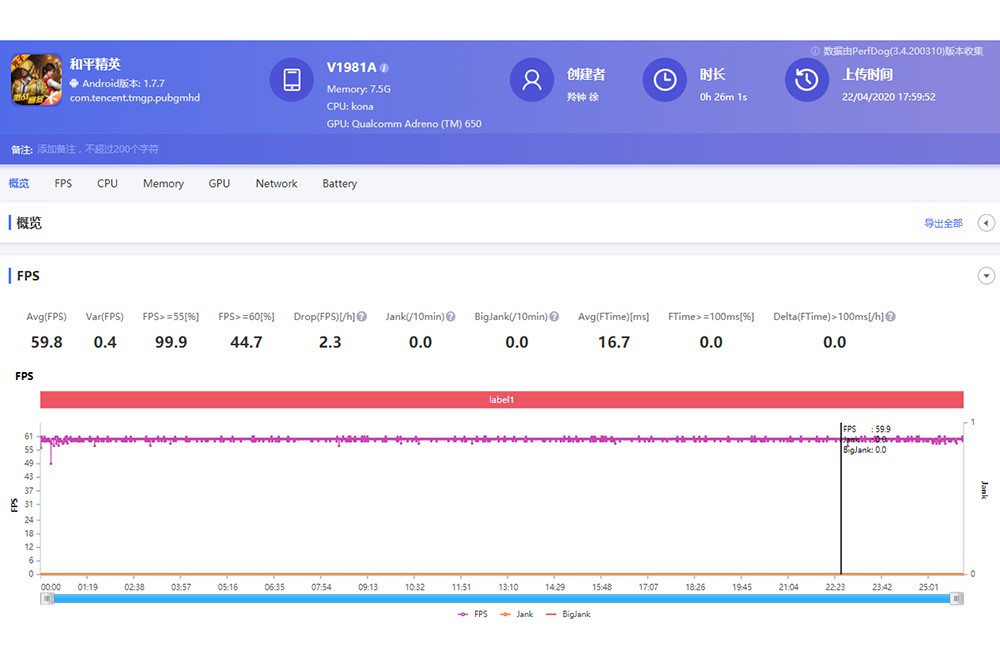1000x666 pixels.
Task: Click the 导出全部 export all link
Action: point(943,223)
